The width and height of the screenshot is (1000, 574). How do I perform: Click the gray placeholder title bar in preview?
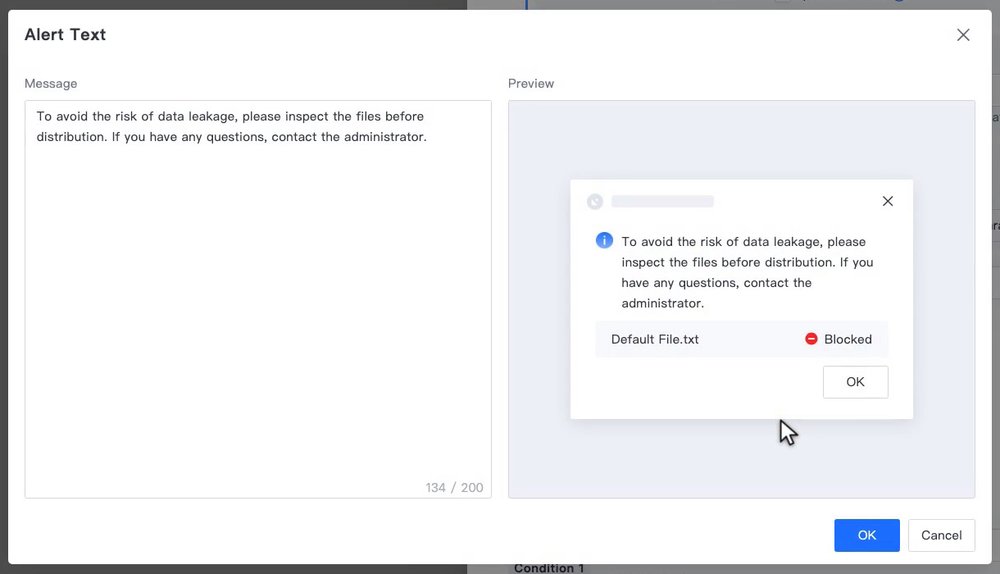pos(663,202)
